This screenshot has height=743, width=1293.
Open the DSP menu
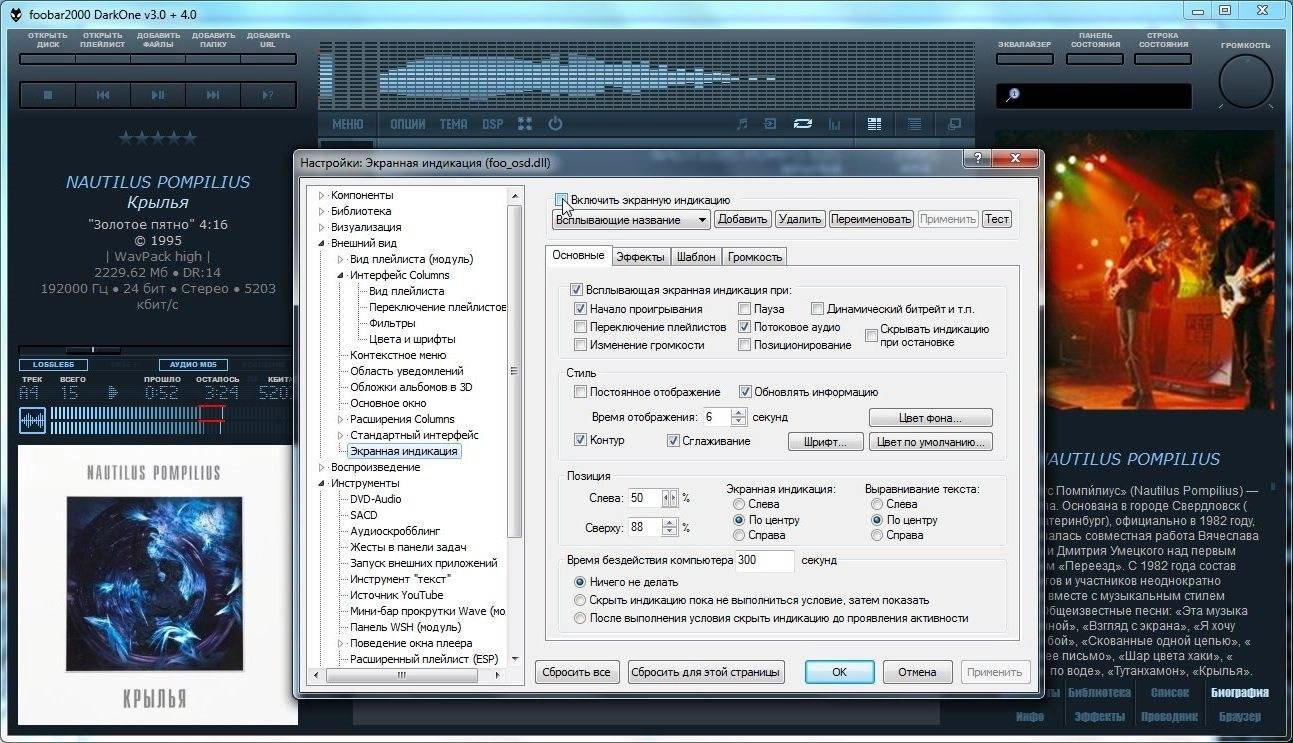tap(493, 124)
